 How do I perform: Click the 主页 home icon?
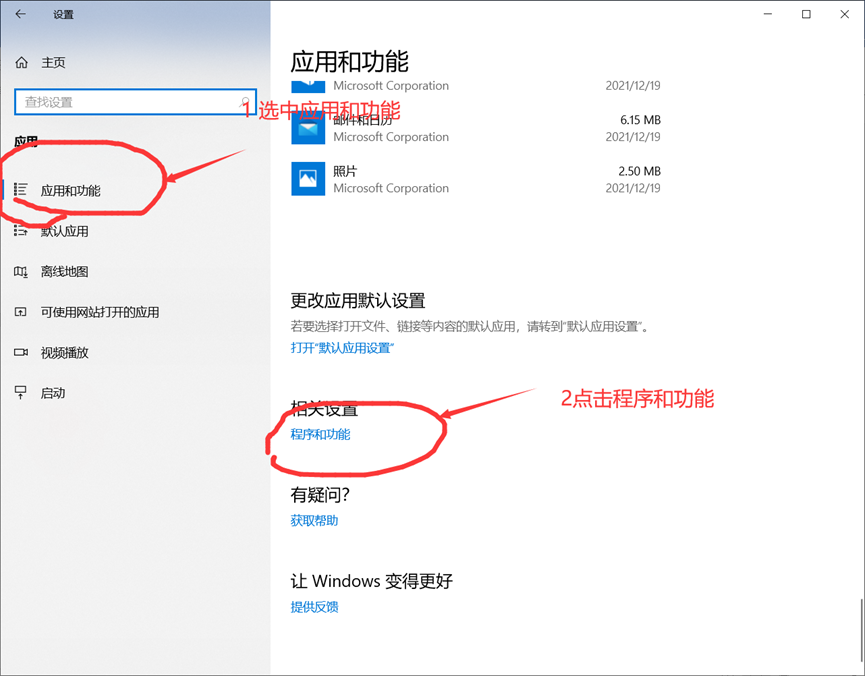click(x=22, y=62)
